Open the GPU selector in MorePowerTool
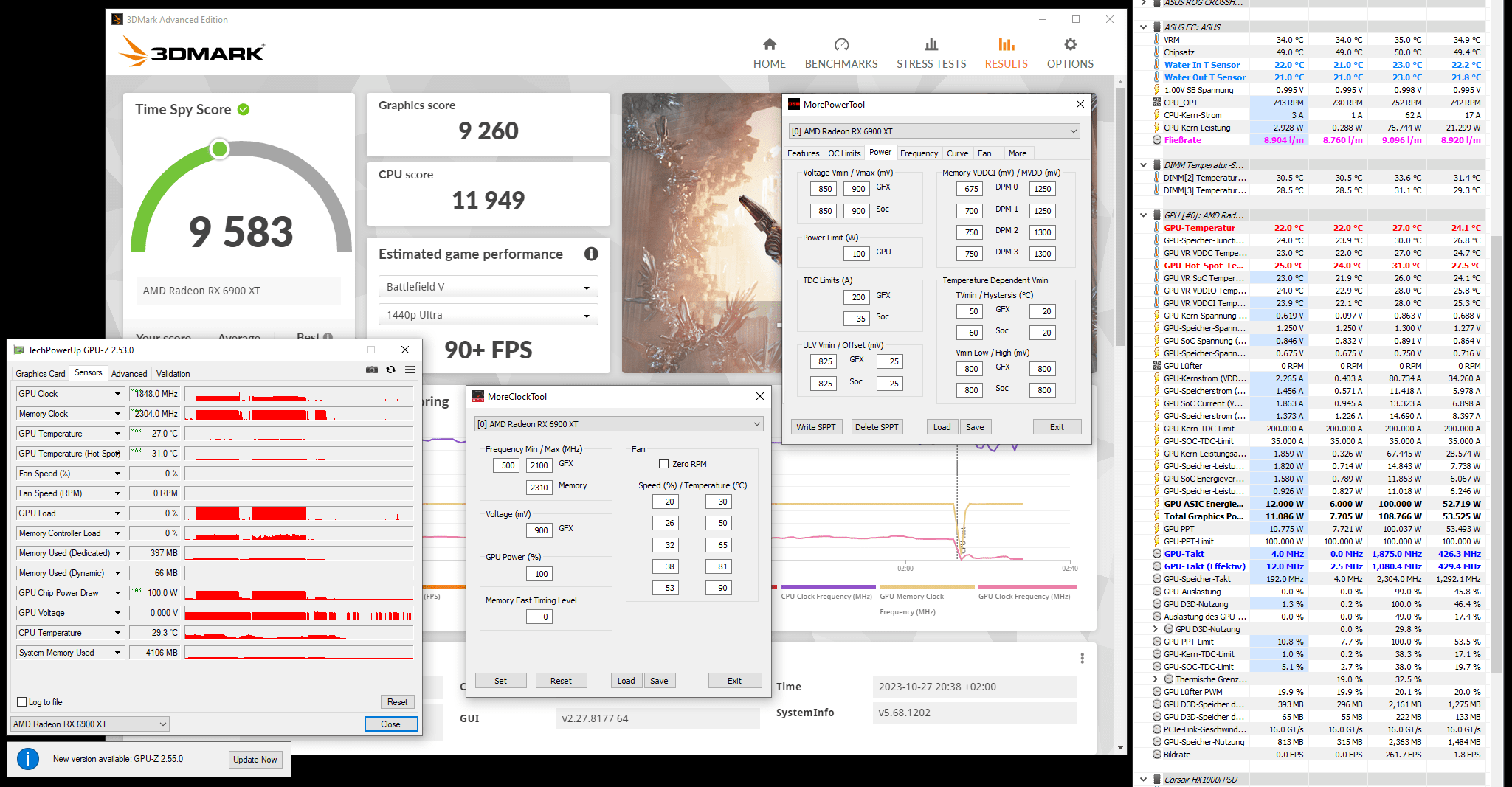The height and width of the screenshot is (787, 1512). (934, 131)
